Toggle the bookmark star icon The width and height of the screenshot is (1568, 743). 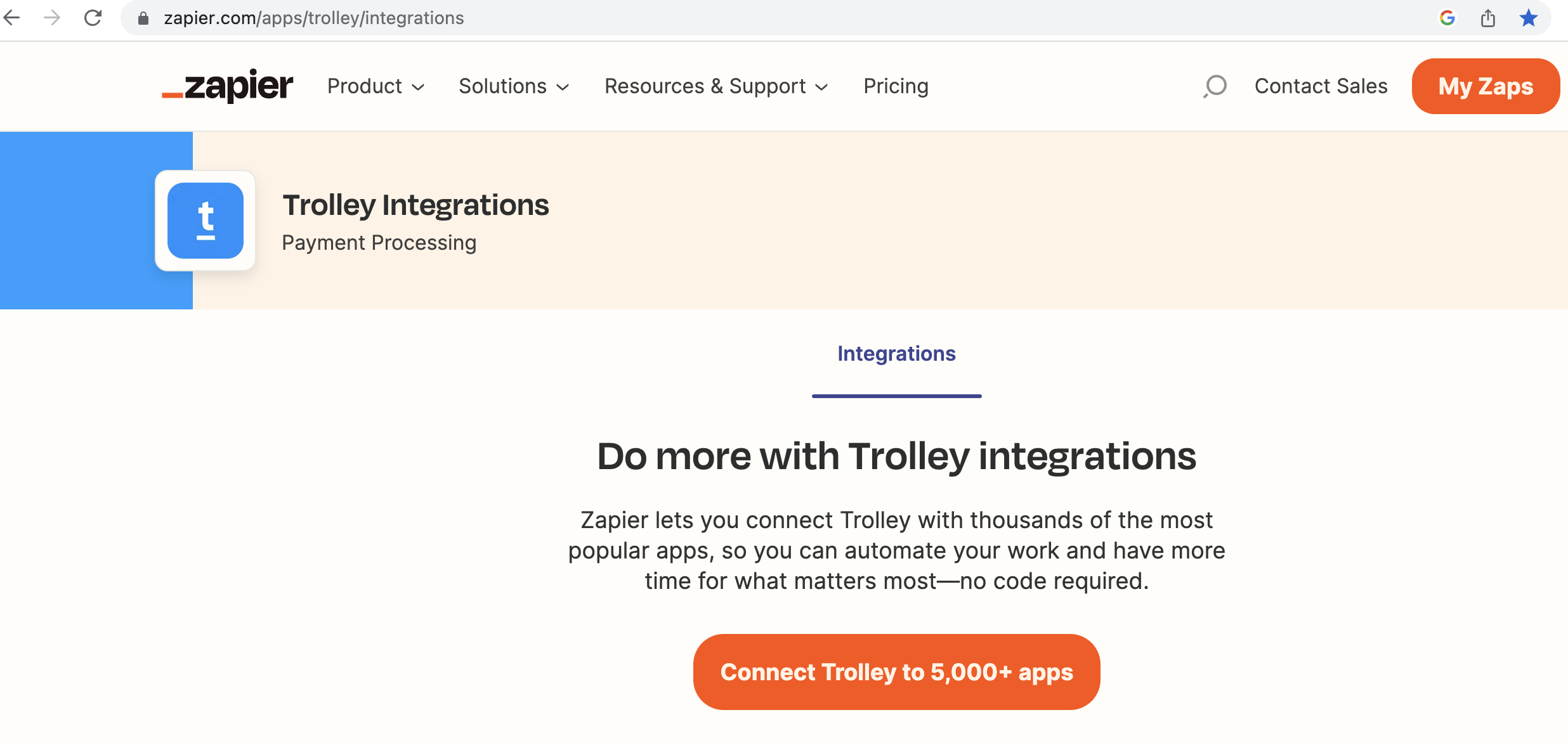point(1529,18)
